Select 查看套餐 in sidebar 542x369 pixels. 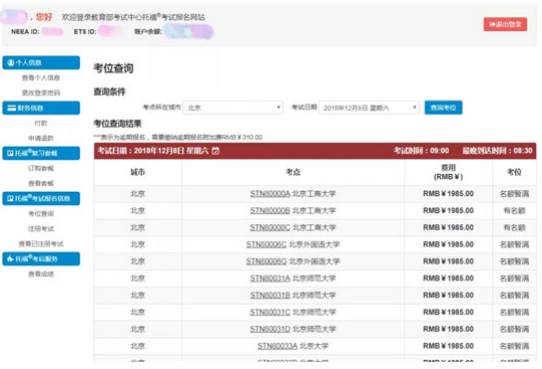pos(41,183)
